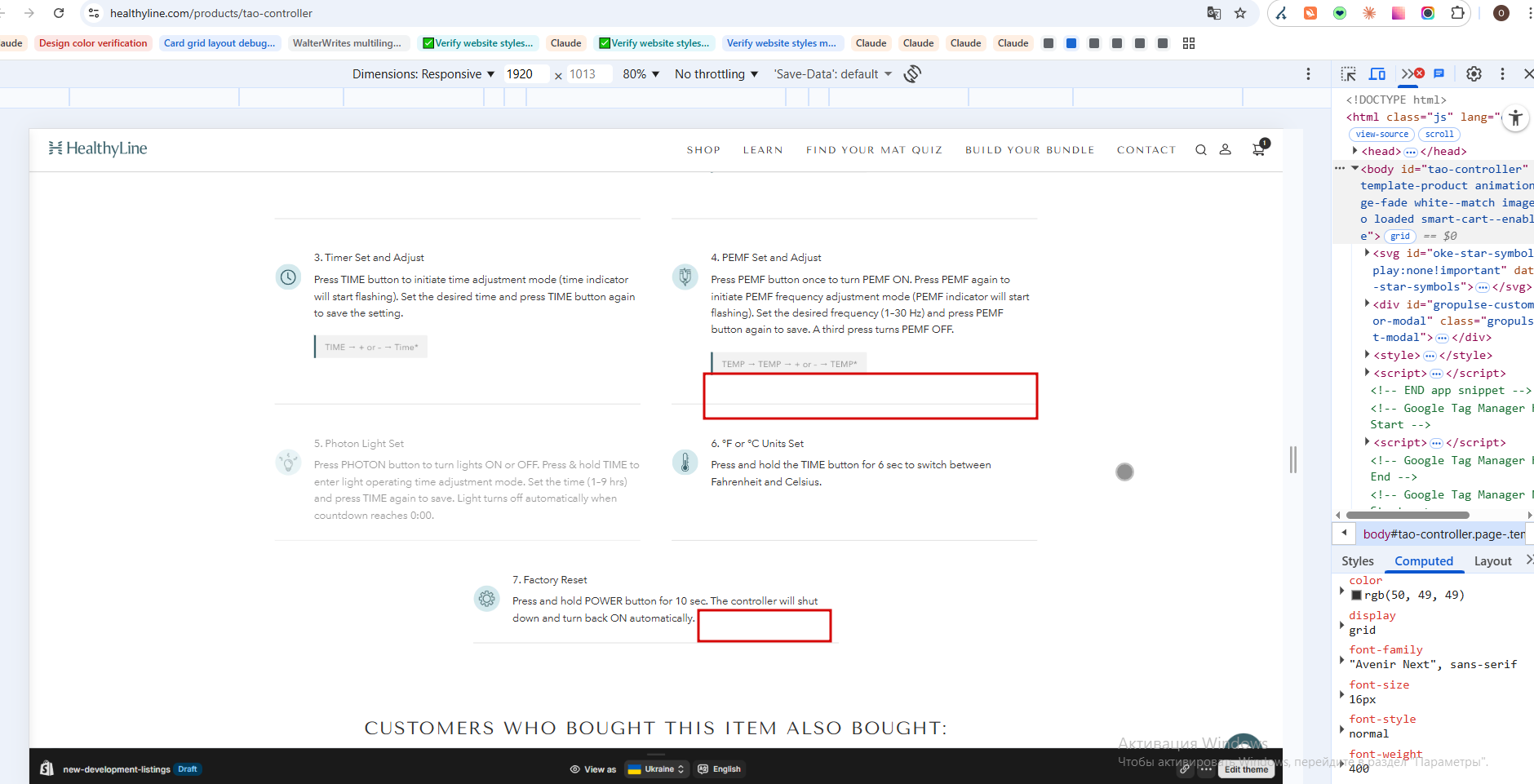The image size is (1534, 784).
Task: Open the bookmarks grid apps icon
Action: point(1189,43)
